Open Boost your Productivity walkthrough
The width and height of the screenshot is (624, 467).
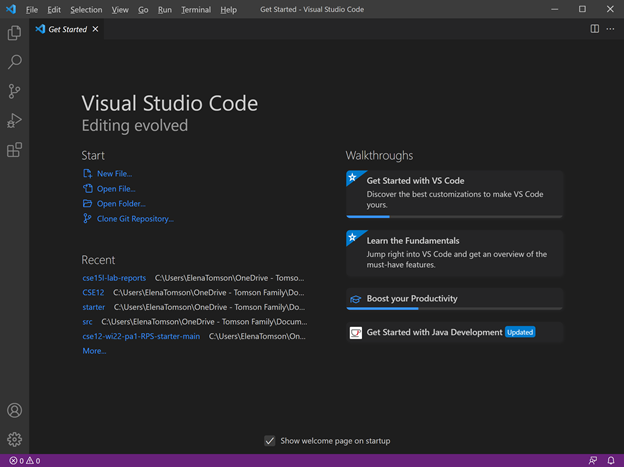[x=454, y=299]
